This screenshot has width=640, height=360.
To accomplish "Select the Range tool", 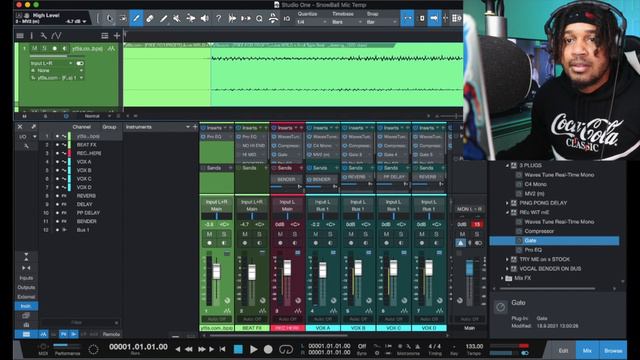I will [122, 18].
